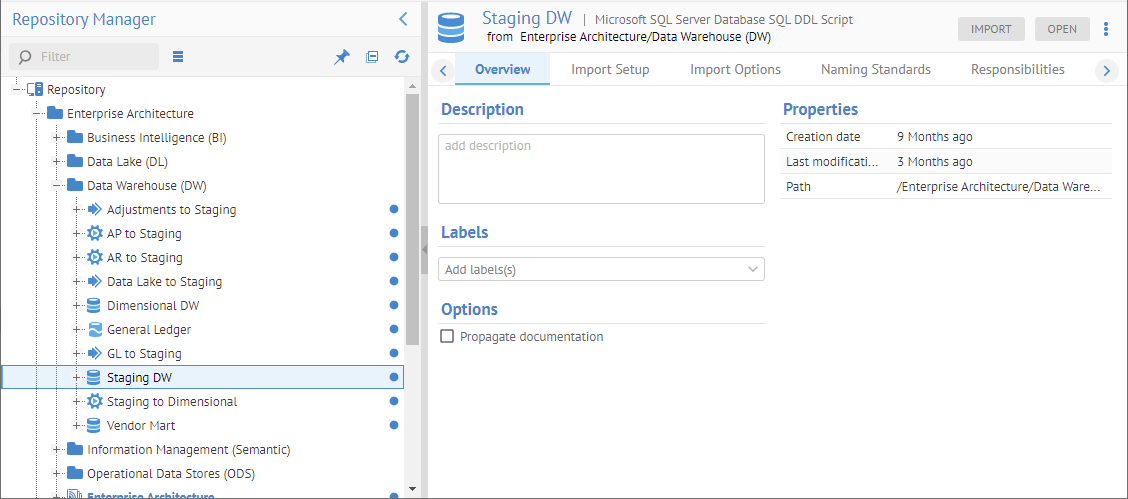Enable the Propagate documentation checkbox
The height and width of the screenshot is (499, 1128).
pyautogui.click(x=447, y=337)
